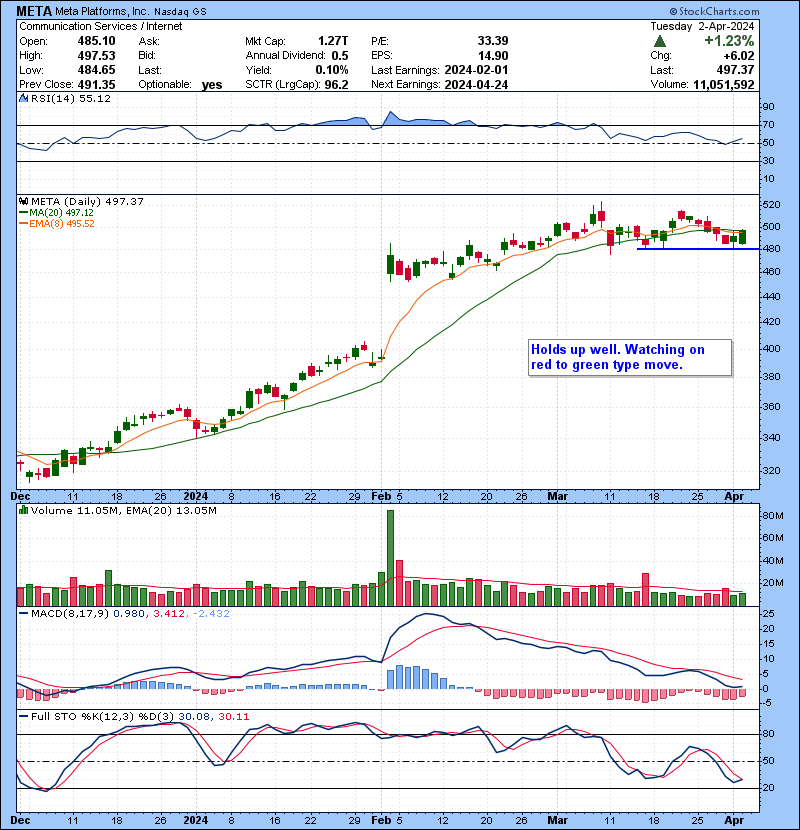800x830 pixels.
Task: Click the RSI(14) 55.12 indicator label
Action: tap(70, 98)
